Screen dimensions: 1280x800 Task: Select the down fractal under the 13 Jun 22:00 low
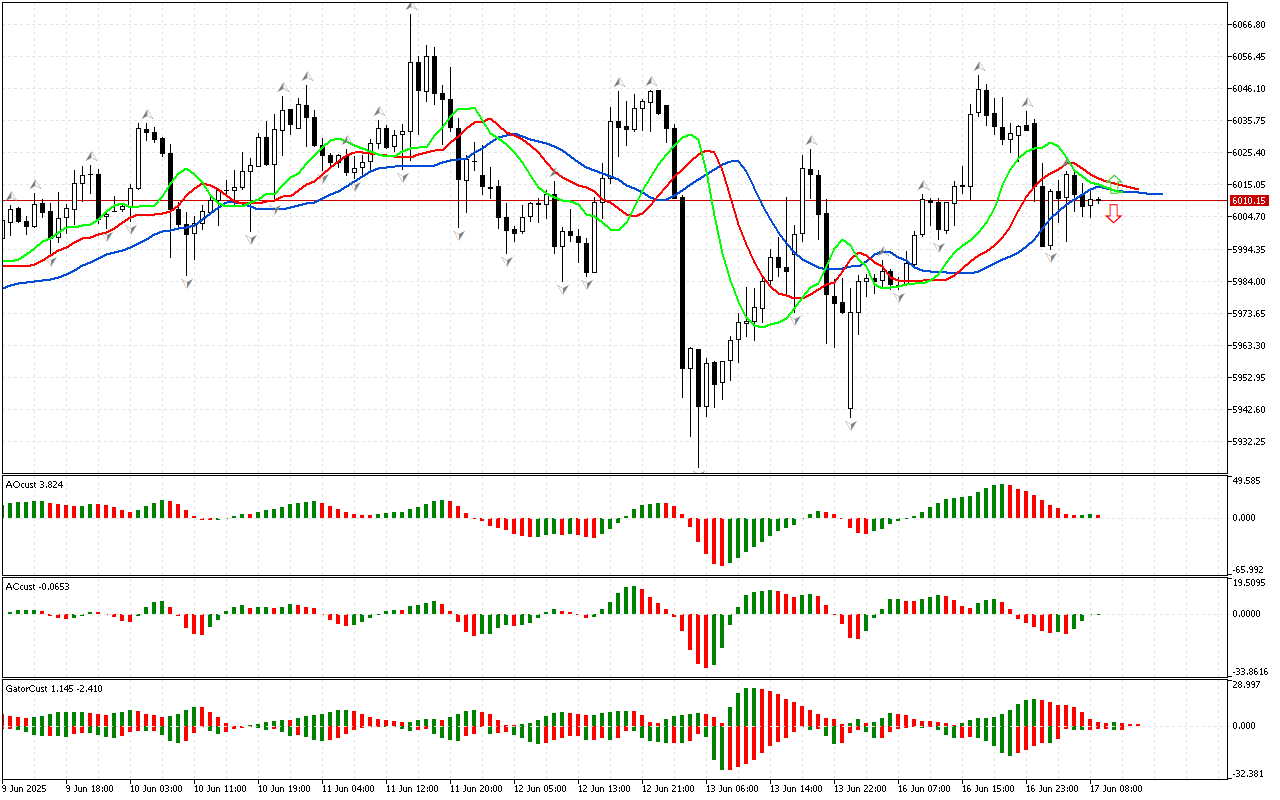[x=851, y=425]
